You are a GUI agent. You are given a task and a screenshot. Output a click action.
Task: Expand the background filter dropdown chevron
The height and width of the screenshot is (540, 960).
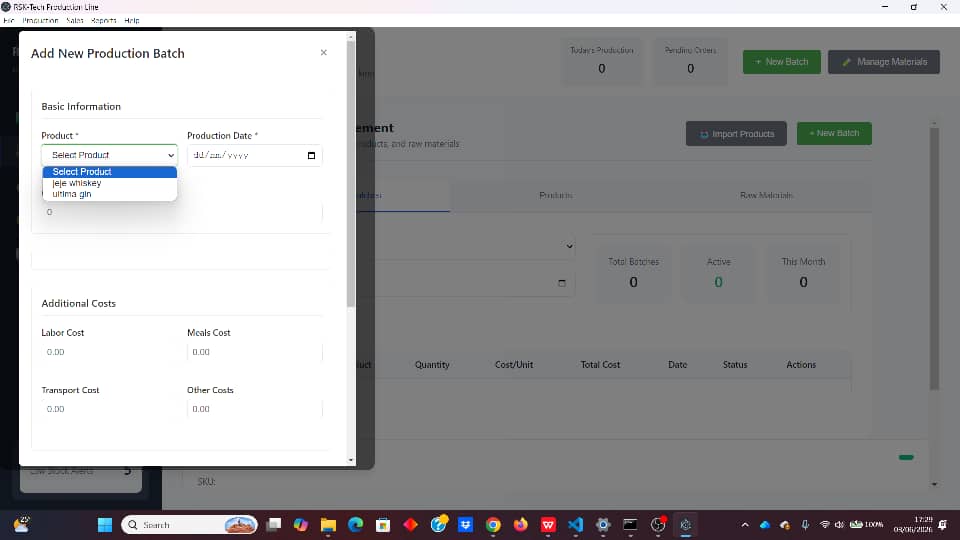(569, 246)
